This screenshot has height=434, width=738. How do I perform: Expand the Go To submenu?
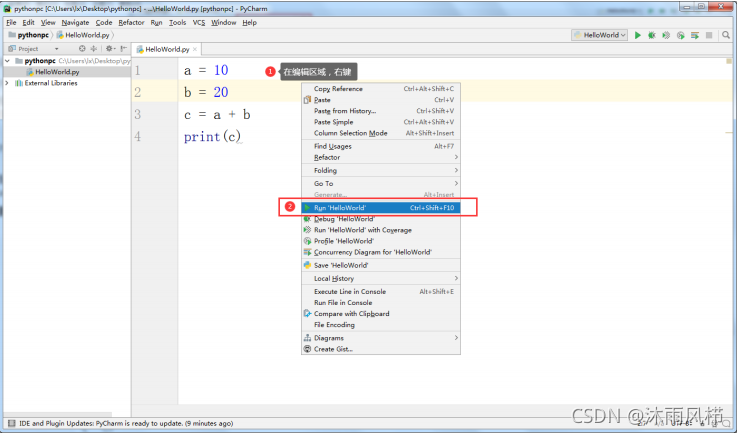456,184
